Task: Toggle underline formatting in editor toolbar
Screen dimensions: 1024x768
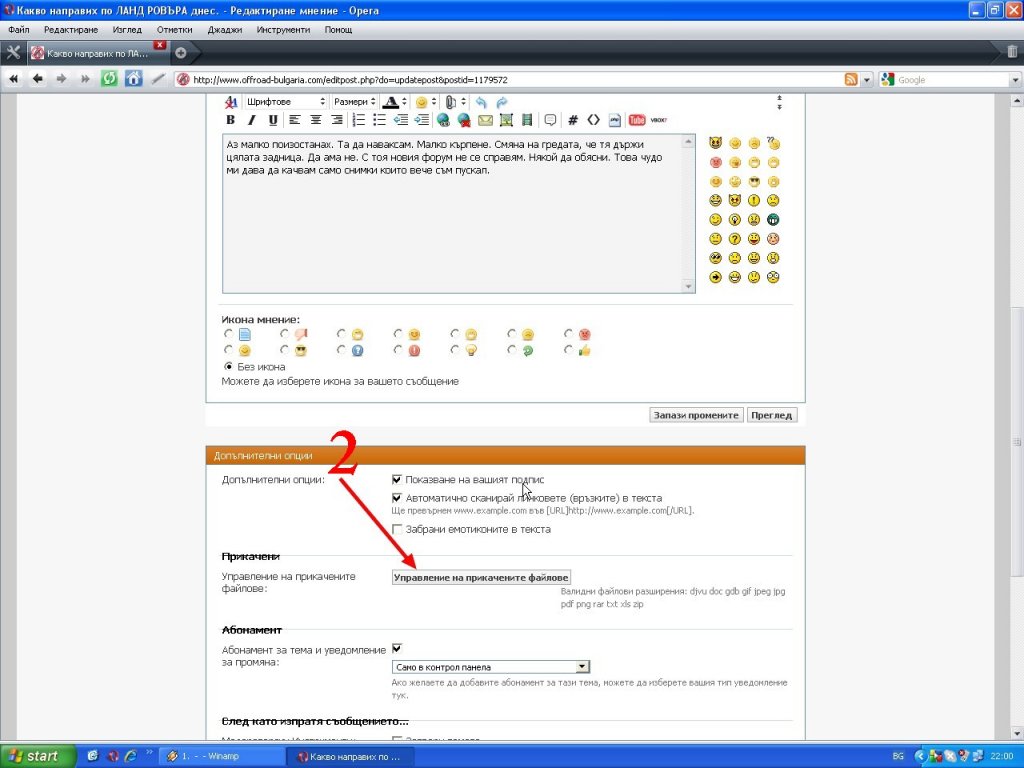Action: click(x=273, y=120)
